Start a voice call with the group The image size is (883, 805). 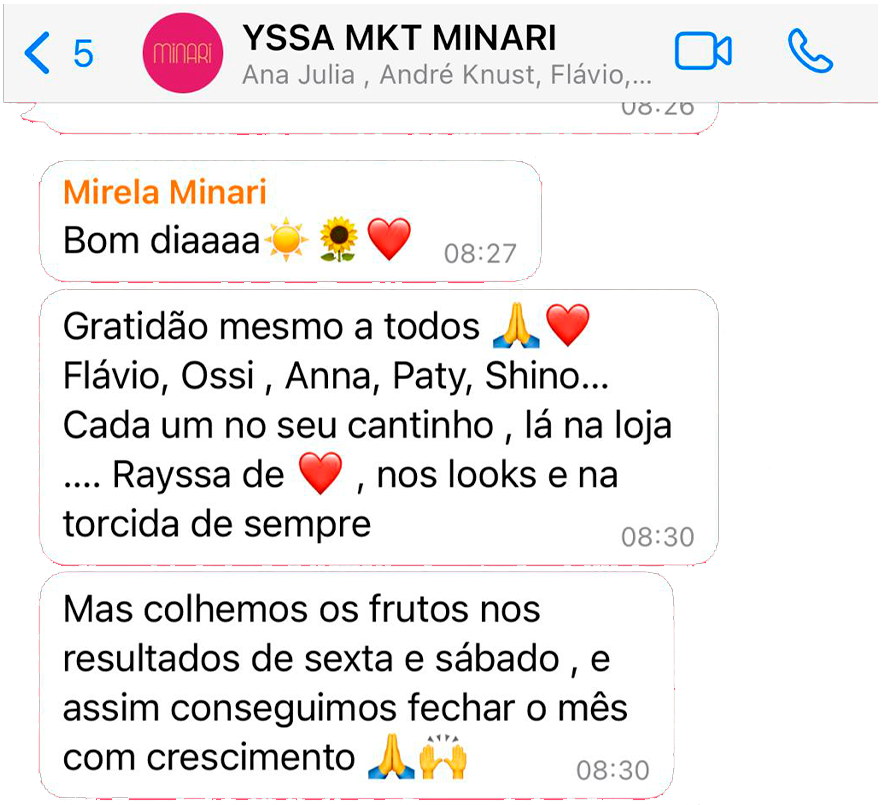pyautogui.click(x=810, y=51)
